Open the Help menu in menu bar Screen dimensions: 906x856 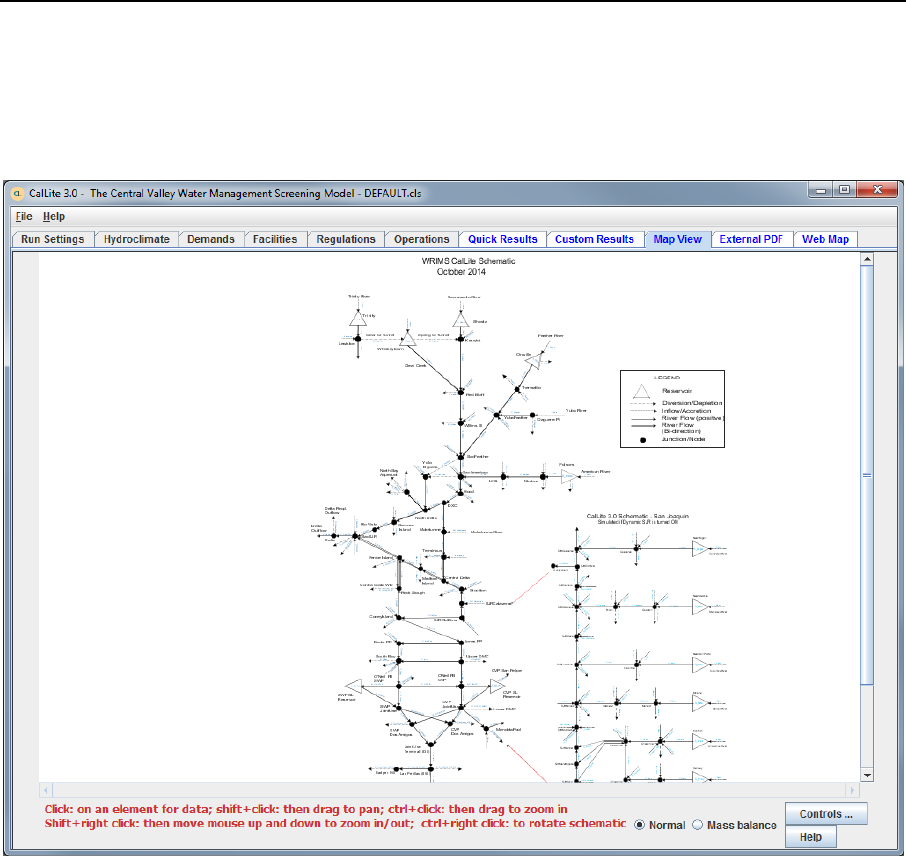(x=54, y=217)
